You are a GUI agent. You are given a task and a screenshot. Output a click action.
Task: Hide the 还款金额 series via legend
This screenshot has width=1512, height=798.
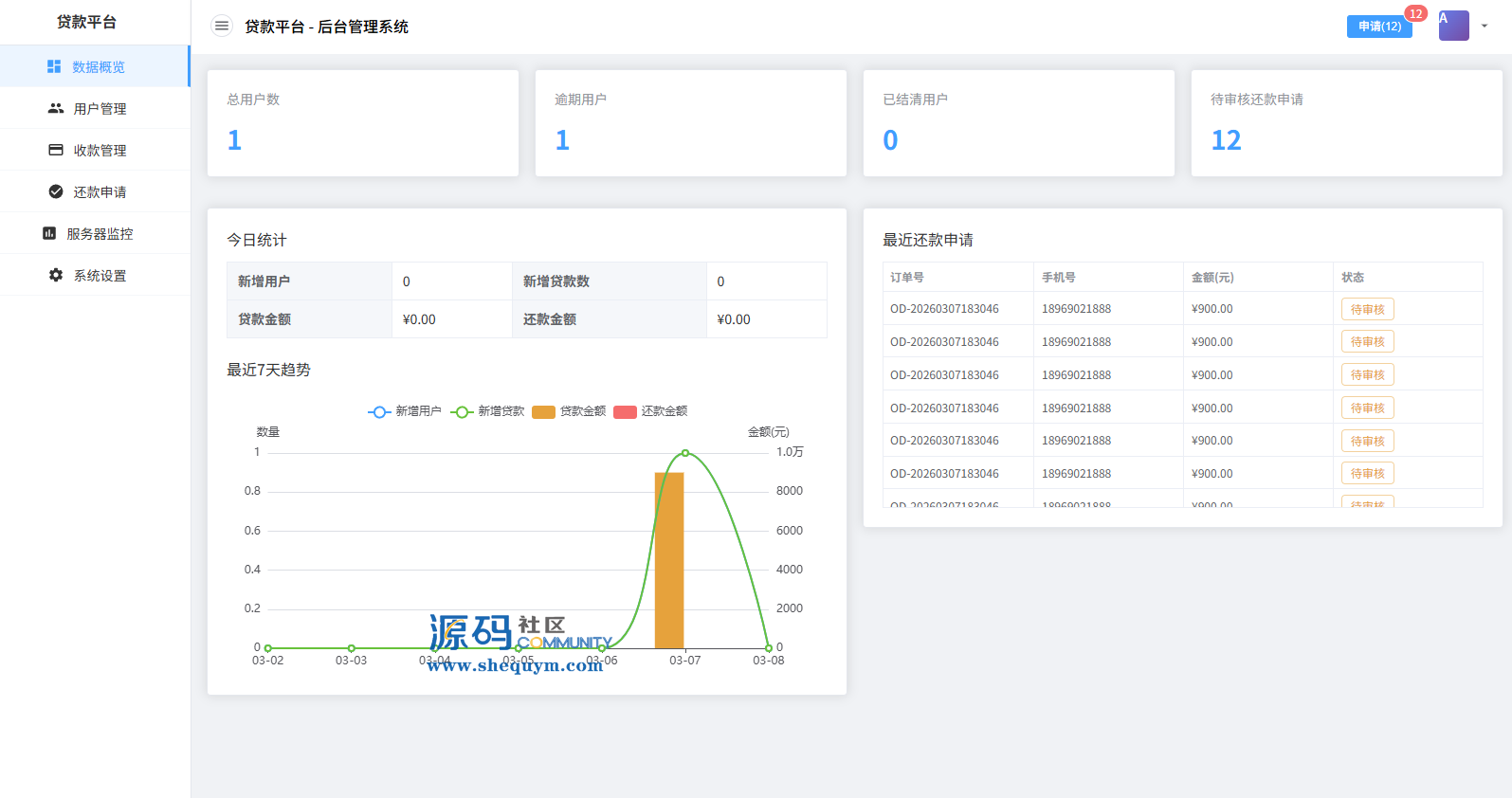point(651,411)
